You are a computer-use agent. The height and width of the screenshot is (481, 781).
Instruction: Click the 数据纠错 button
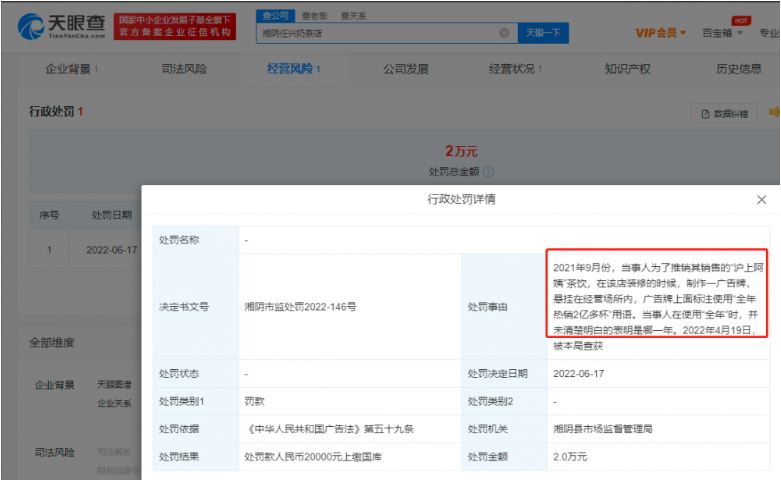pos(724,114)
